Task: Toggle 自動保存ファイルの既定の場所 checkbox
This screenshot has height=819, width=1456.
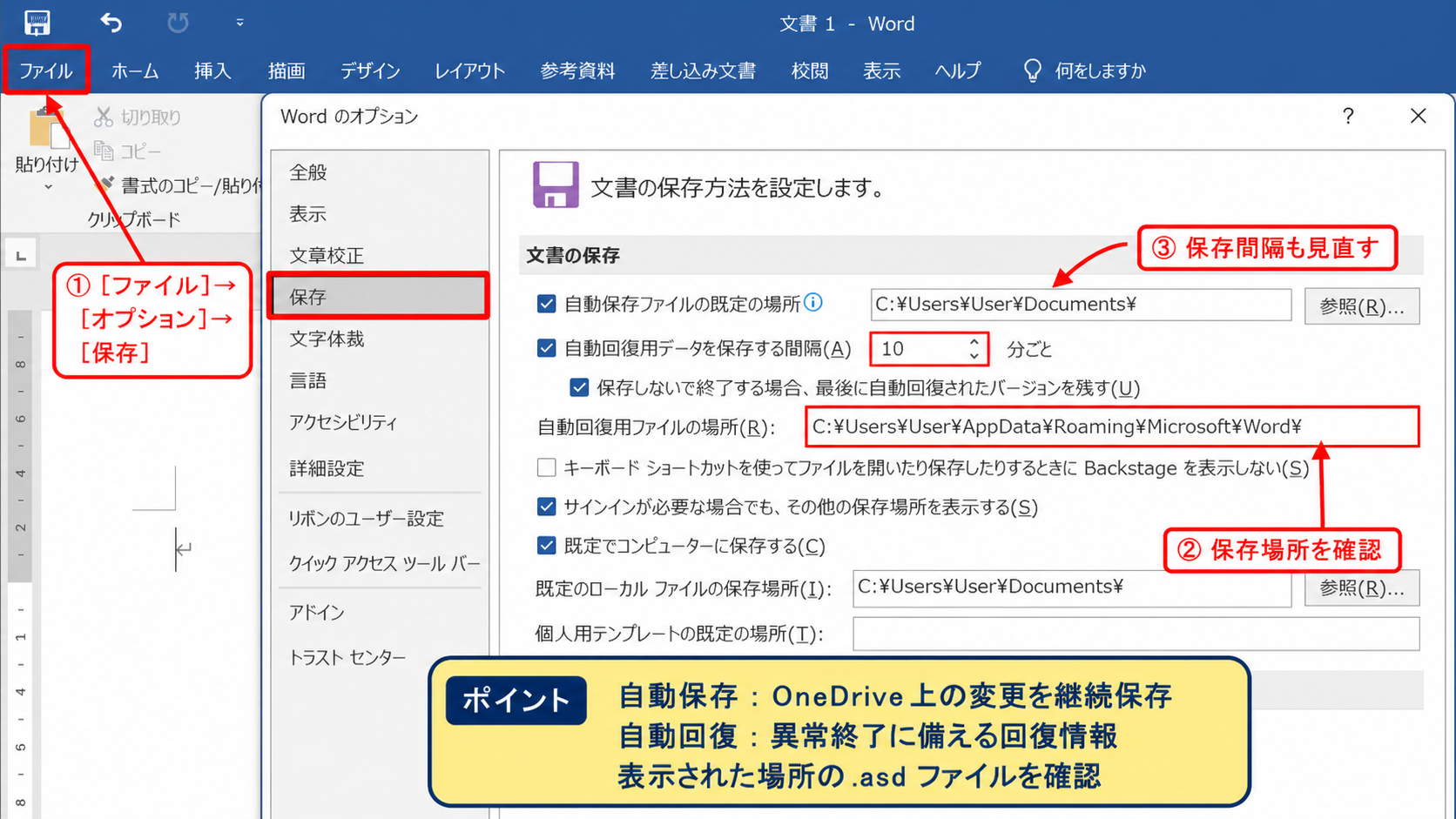Action: coord(546,304)
